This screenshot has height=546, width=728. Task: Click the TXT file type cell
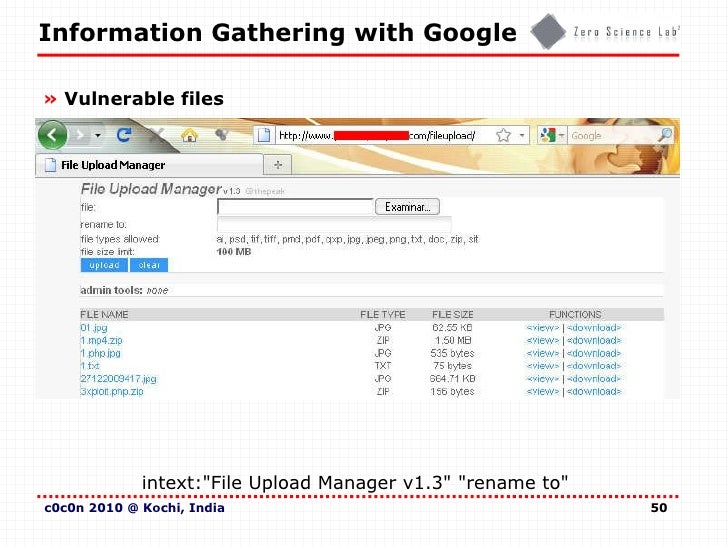(383, 366)
